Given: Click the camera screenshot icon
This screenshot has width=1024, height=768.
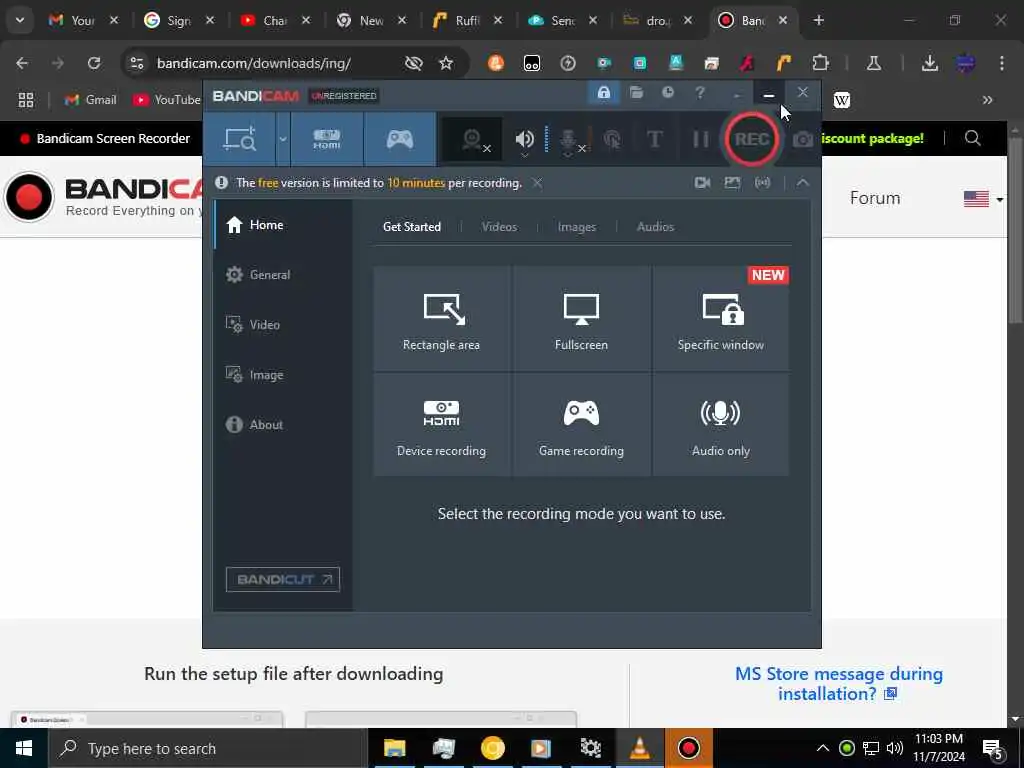Looking at the screenshot, I should [803, 139].
